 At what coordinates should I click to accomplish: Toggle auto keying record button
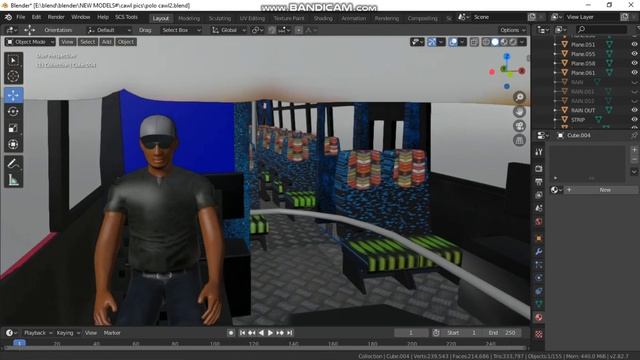pyautogui.click(x=231, y=333)
